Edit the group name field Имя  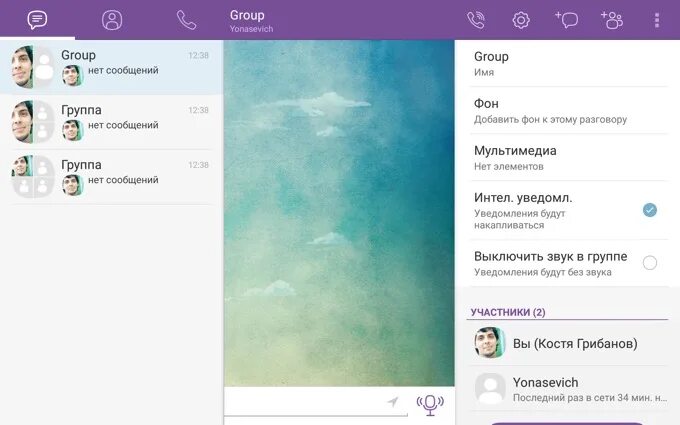(569, 63)
